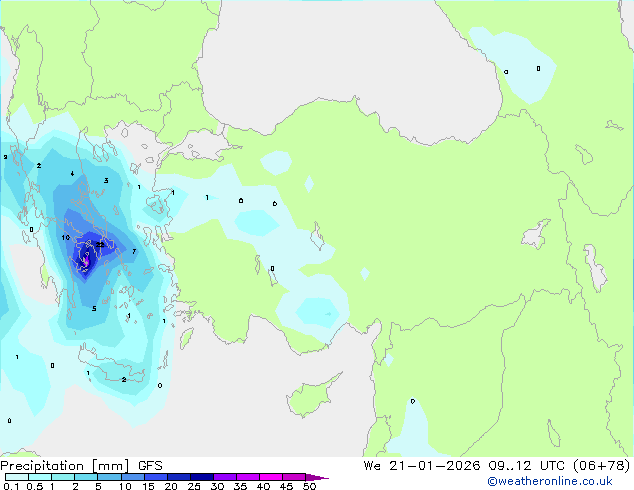Click the '5' precipitation value on the map

tap(94, 309)
